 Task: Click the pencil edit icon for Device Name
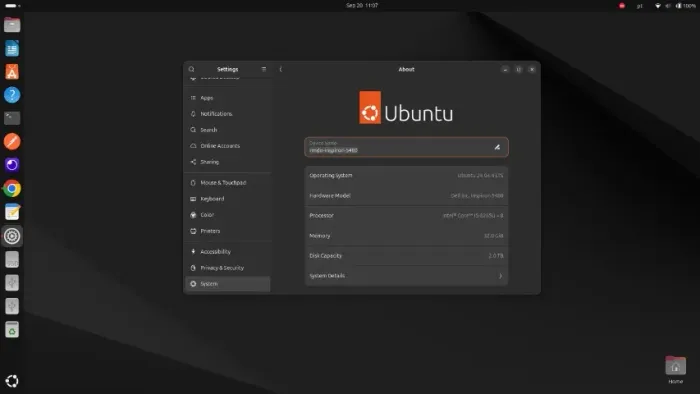pyautogui.click(x=497, y=147)
